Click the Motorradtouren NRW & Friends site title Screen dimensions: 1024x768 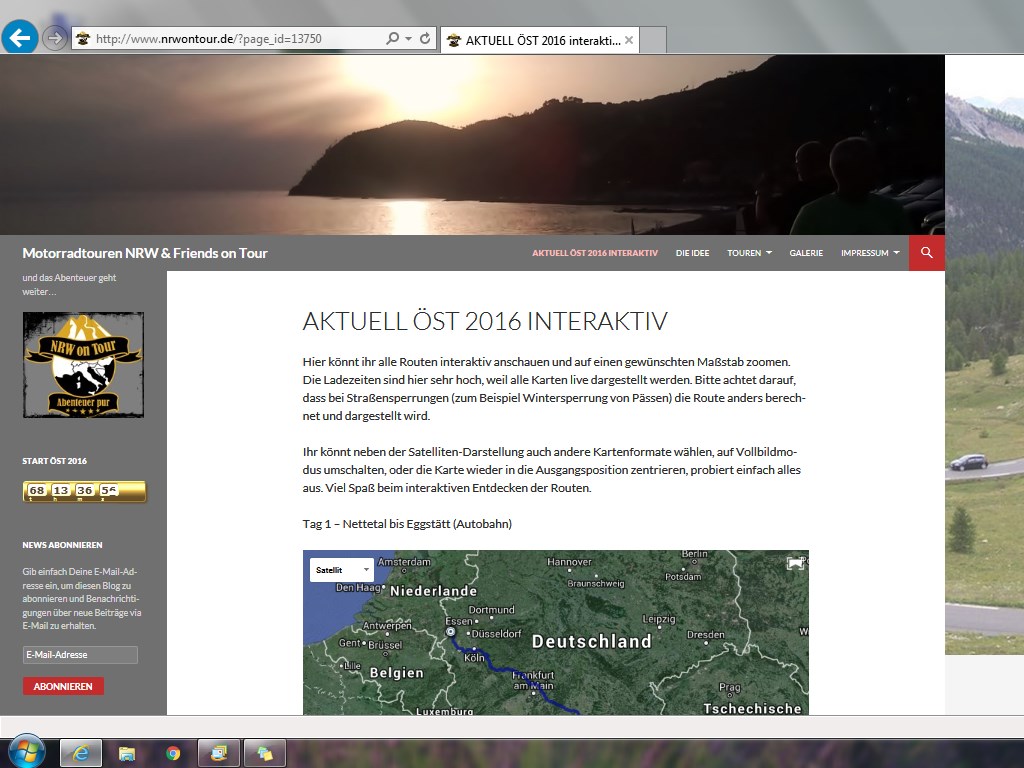[x=145, y=253]
